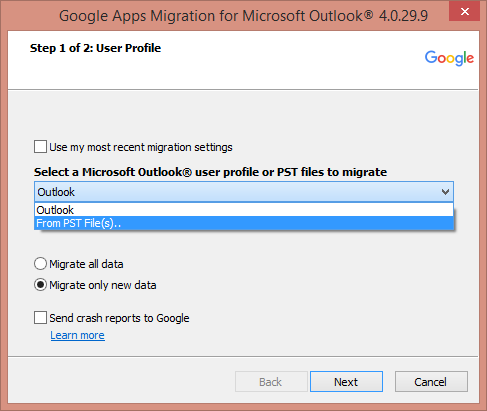This screenshot has width=487, height=411.
Task: Close the migration dialog window
Action: (464, 12)
